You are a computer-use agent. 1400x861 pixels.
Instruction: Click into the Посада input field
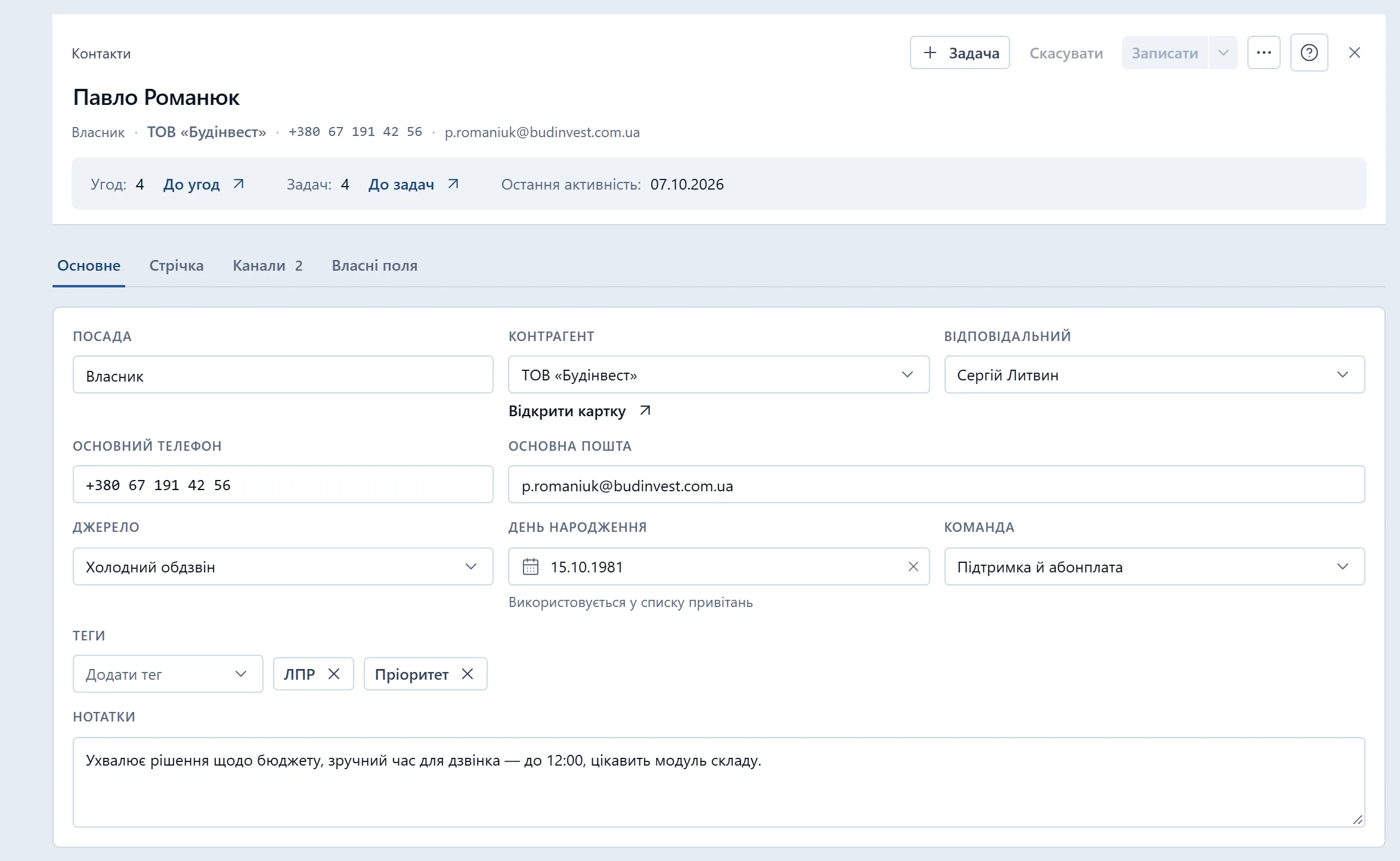click(x=283, y=375)
